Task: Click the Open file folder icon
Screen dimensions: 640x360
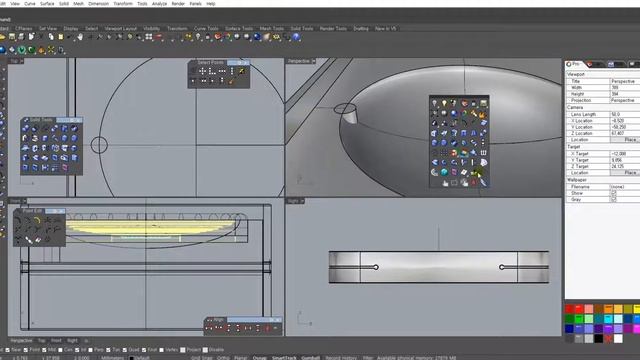Action: point(2,37)
